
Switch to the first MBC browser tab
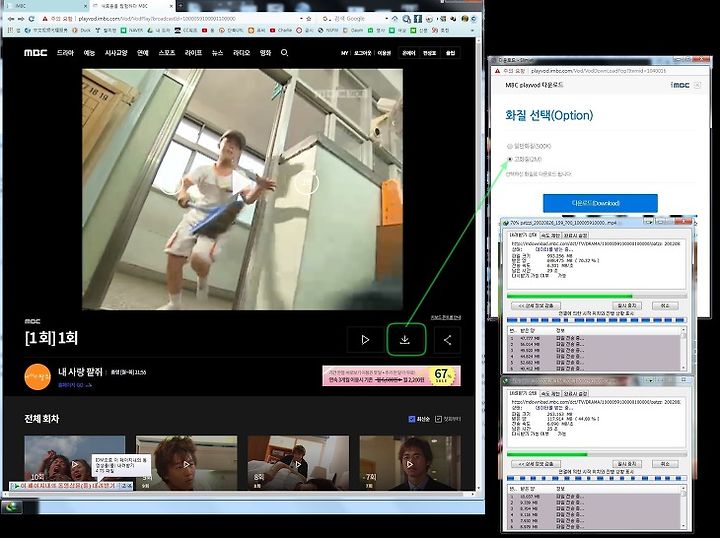point(44,6)
